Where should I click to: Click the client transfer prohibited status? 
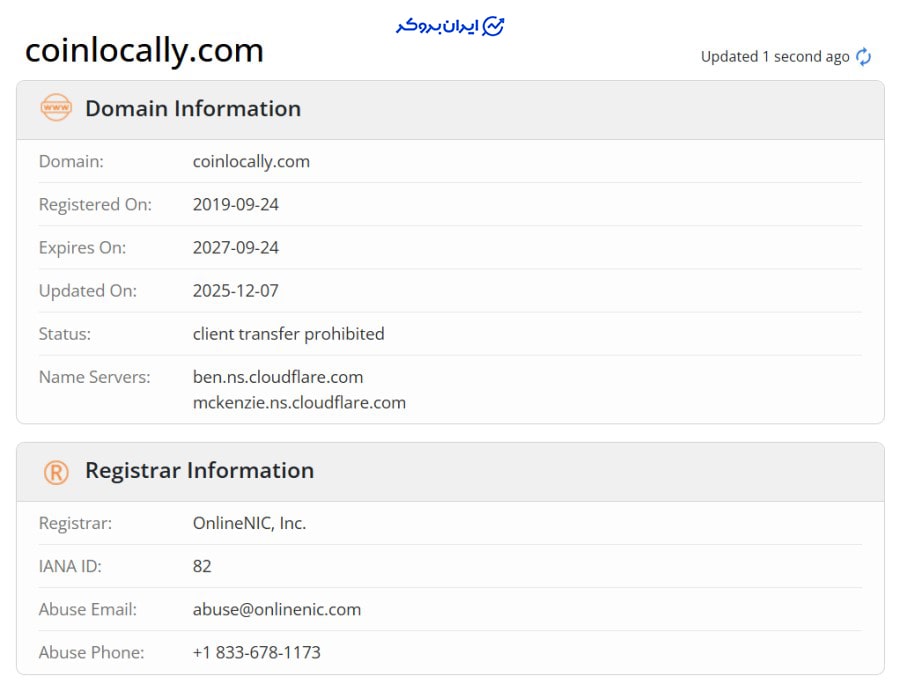point(288,334)
